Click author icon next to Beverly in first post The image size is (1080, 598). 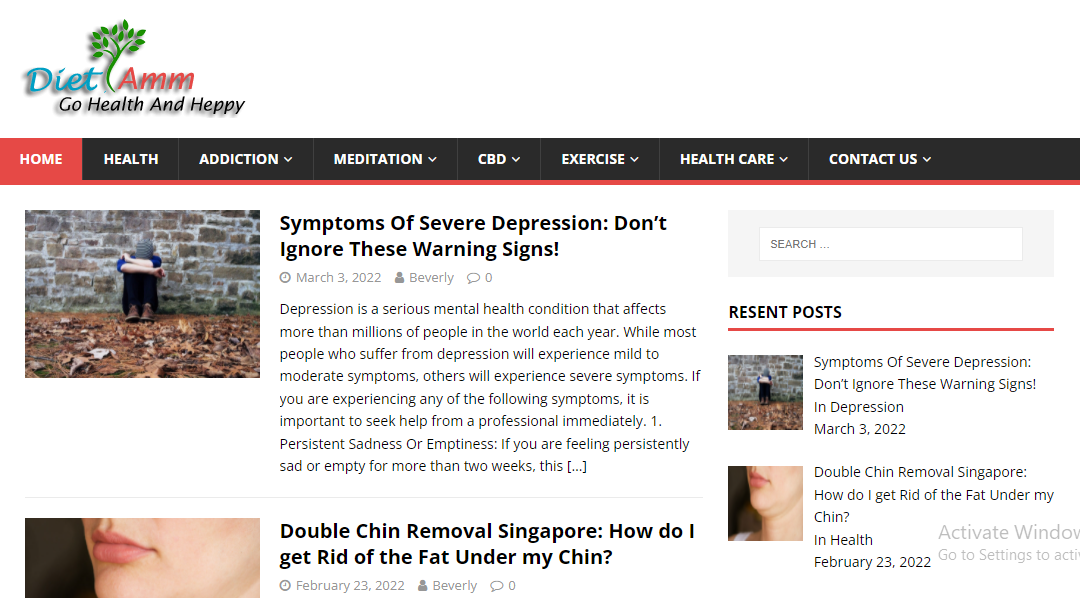[x=399, y=278]
